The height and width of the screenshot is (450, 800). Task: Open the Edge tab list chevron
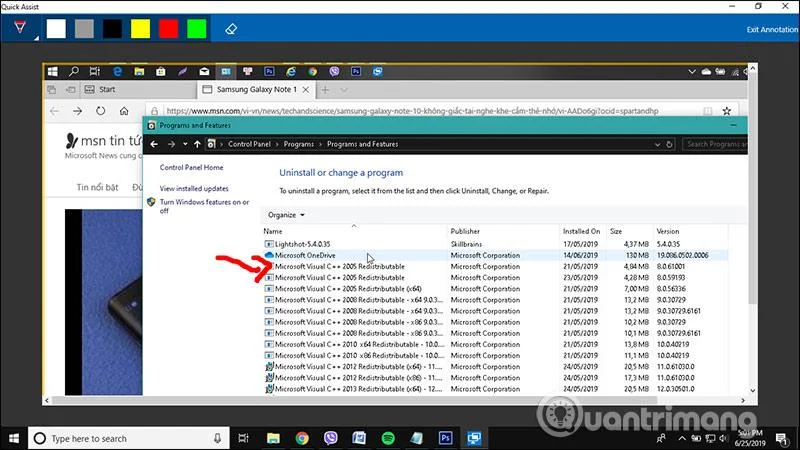pyautogui.click(x=344, y=90)
